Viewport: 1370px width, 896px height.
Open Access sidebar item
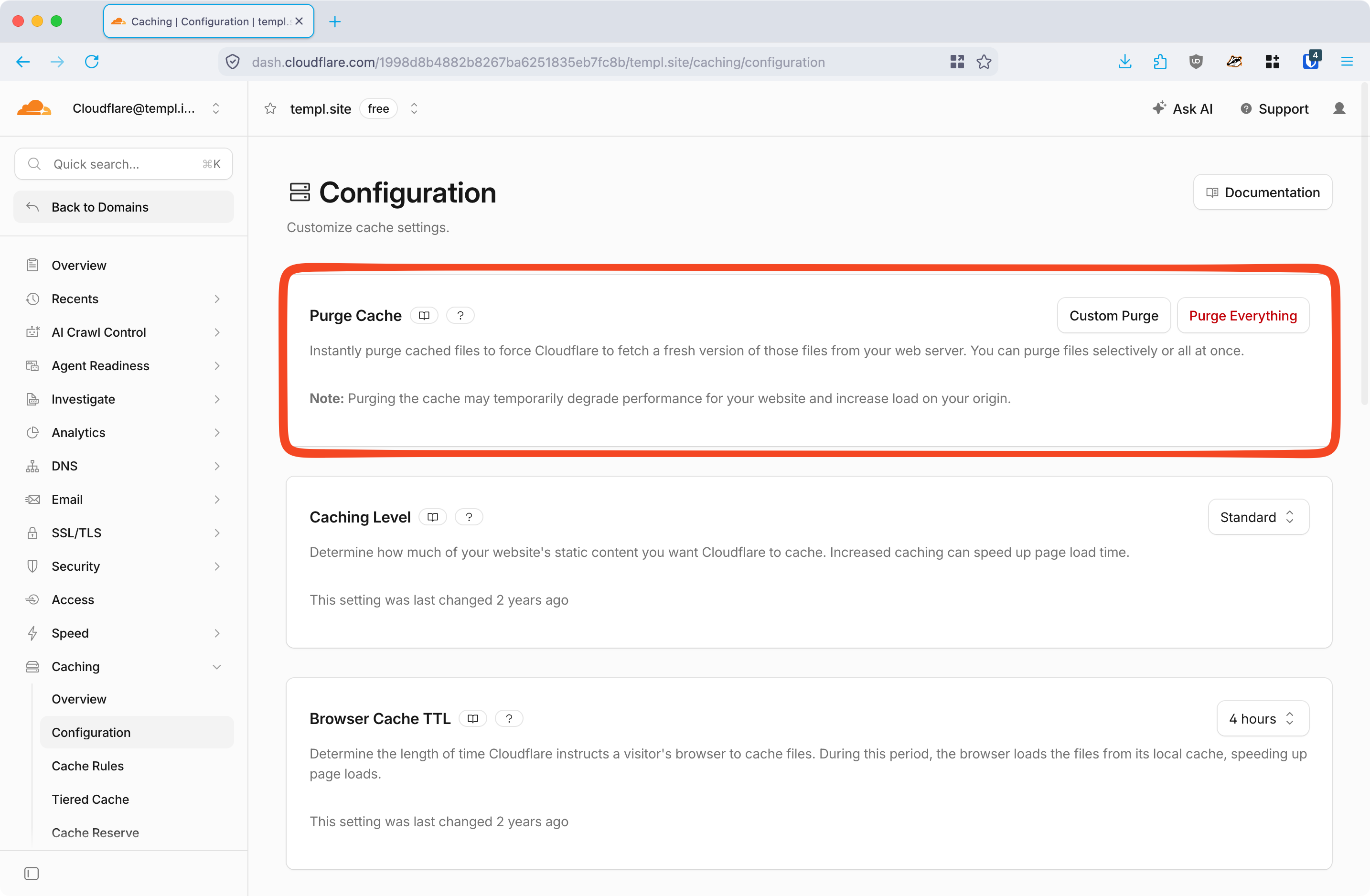coord(124,599)
